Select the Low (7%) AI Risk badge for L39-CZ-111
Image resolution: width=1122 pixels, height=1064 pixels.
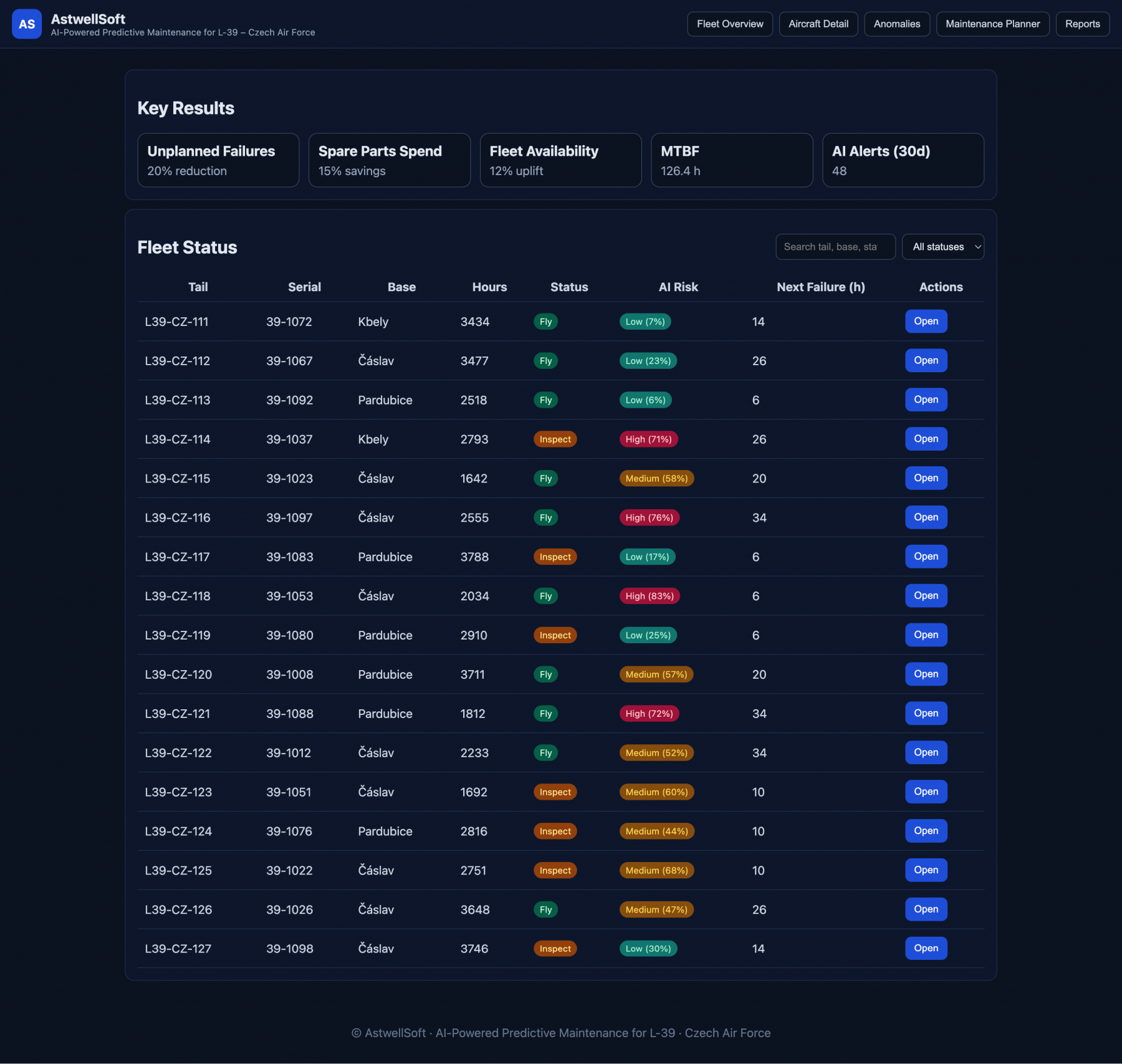645,322
